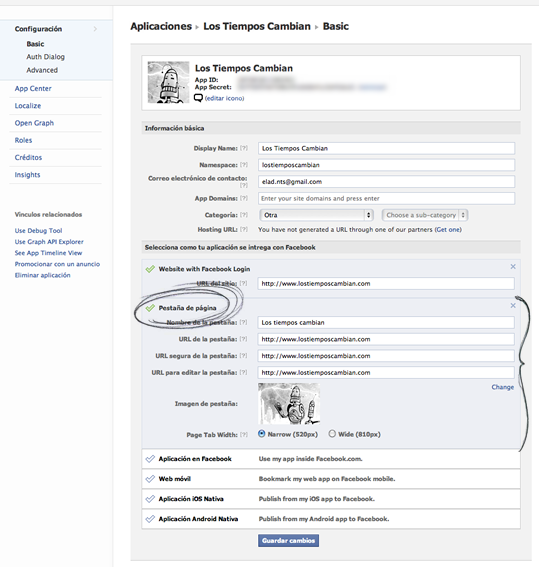539x567 pixels.
Task: Open the App Domains help question mark
Action: [244, 198]
